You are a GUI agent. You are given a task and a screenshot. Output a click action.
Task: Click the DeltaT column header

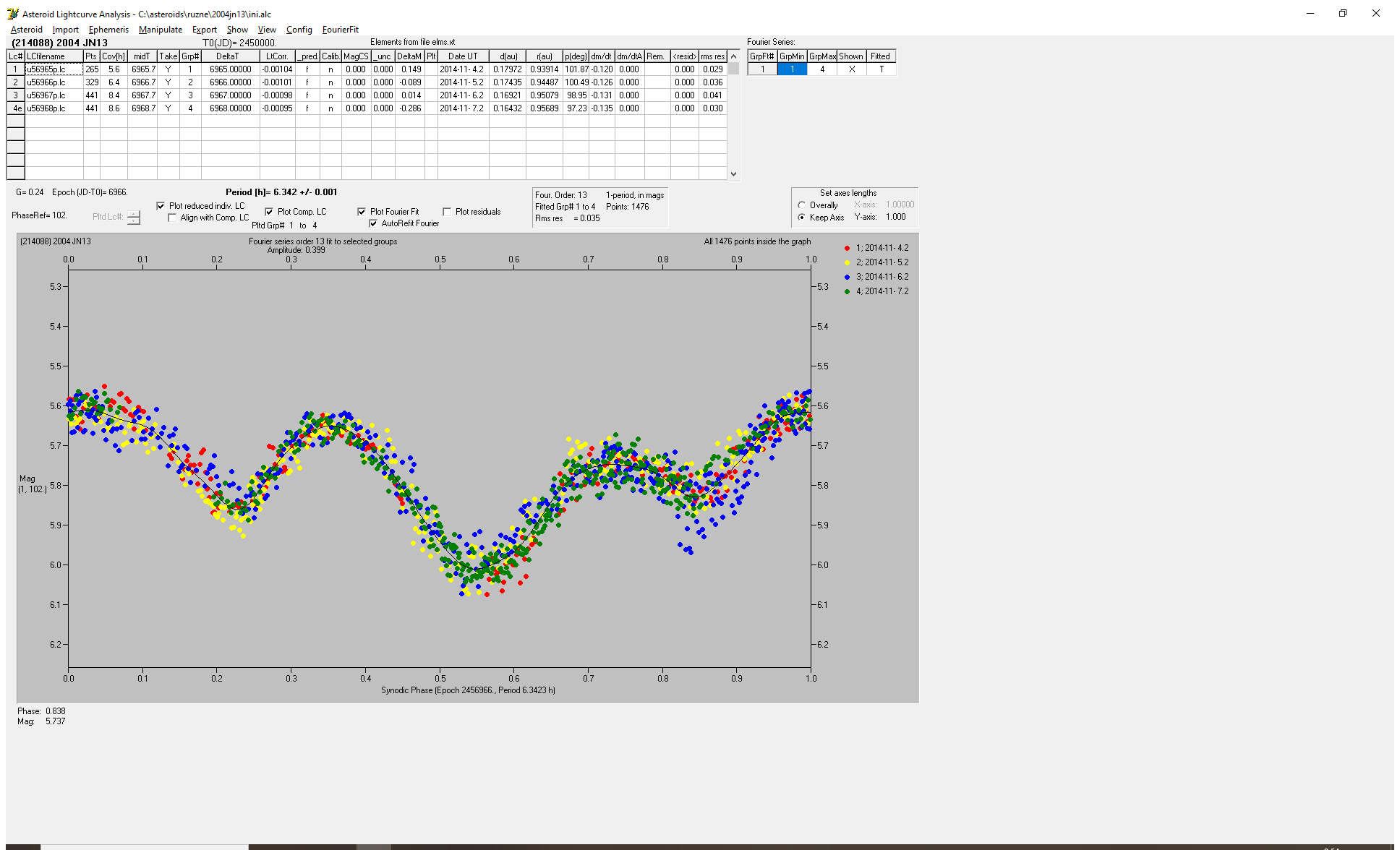click(x=230, y=56)
